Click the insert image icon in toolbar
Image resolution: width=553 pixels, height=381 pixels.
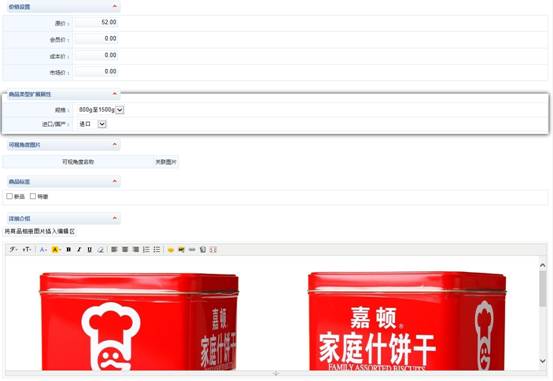(x=181, y=249)
